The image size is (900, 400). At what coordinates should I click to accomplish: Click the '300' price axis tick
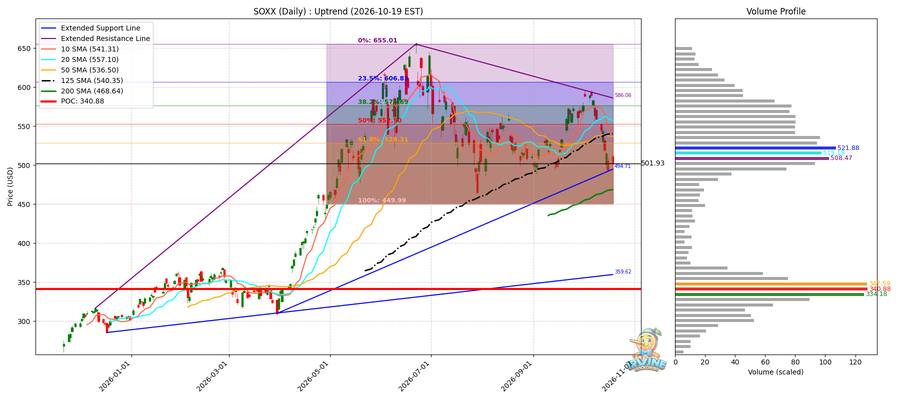[x=26, y=321]
